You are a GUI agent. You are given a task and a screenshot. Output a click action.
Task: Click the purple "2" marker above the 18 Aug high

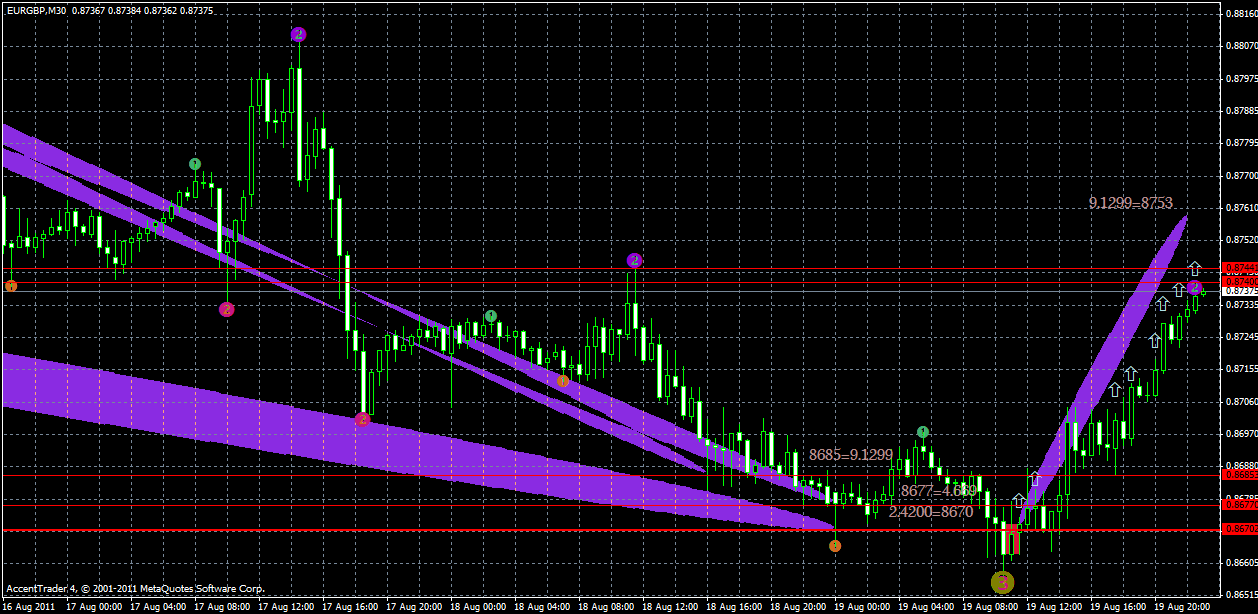click(634, 260)
